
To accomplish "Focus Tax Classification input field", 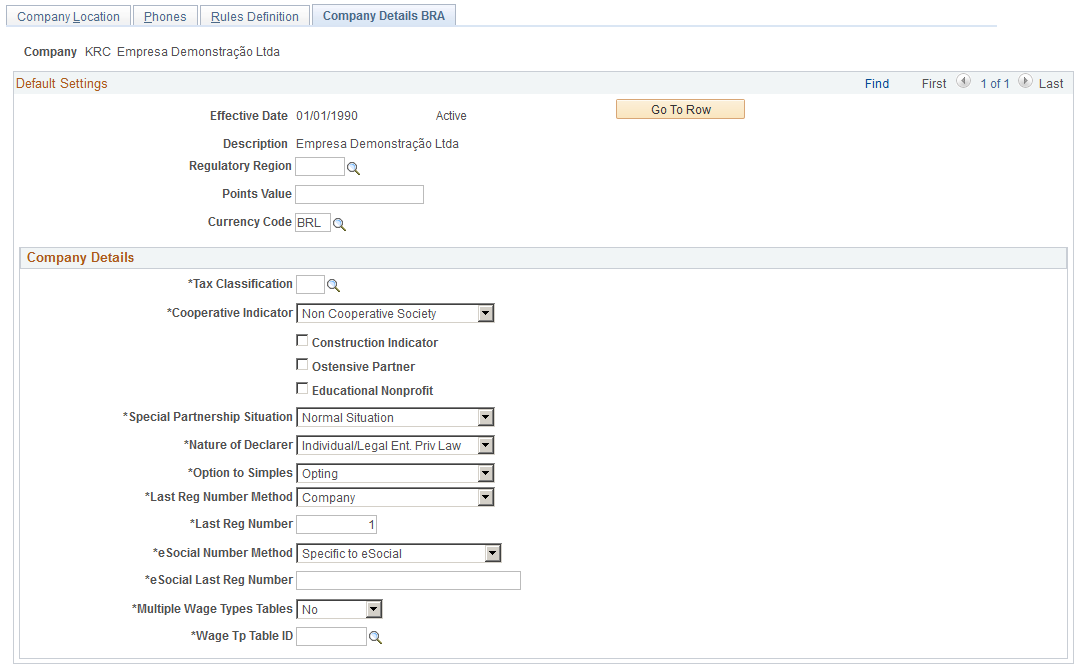I will tap(310, 285).
